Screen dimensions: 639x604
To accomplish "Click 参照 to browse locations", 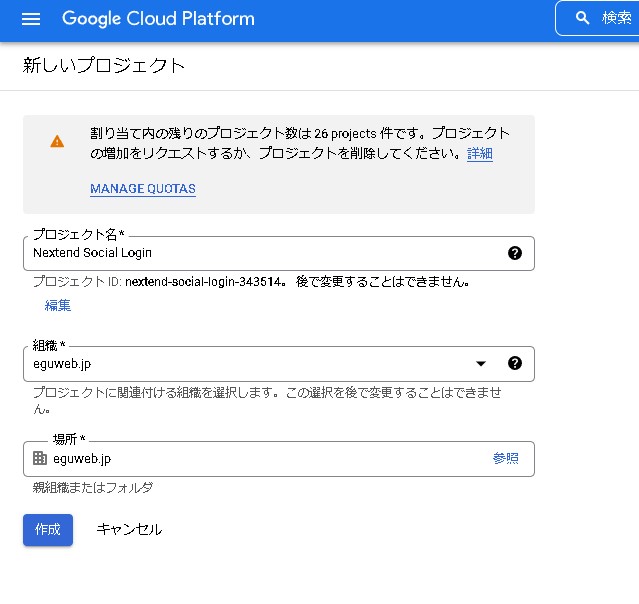I will click(x=505, y=458).
